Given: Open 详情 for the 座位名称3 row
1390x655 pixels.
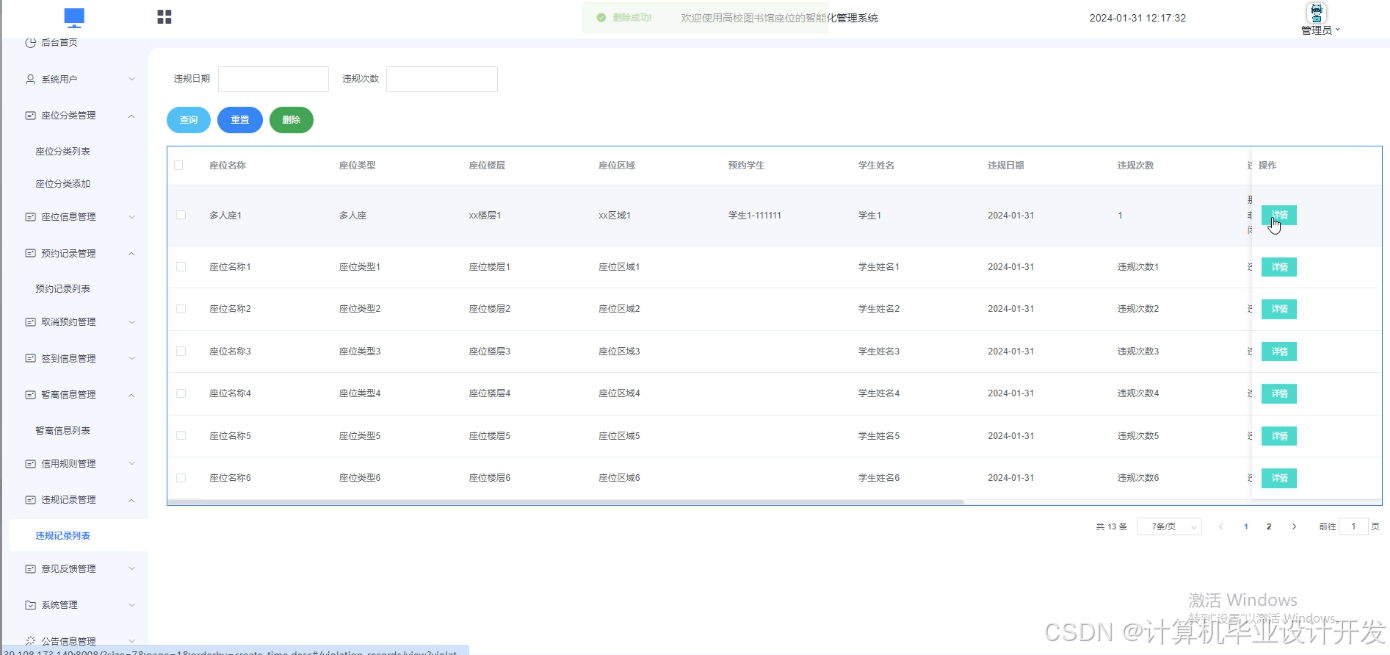Looking at the screenshot, I should (x=1279, y=351).
